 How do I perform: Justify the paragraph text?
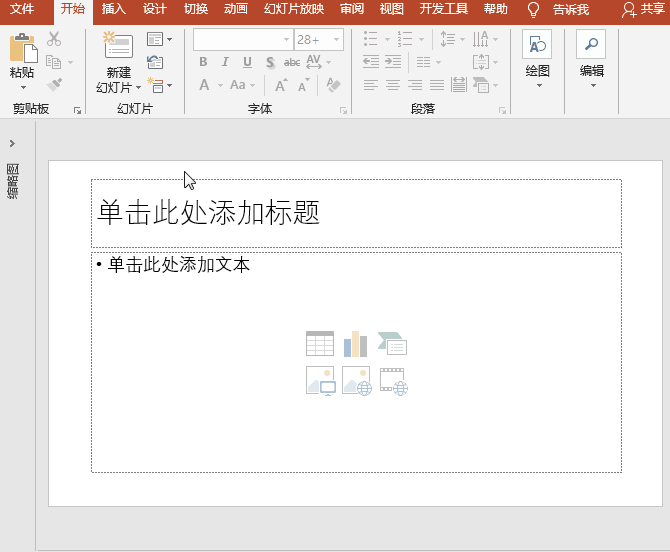(437, 85)
